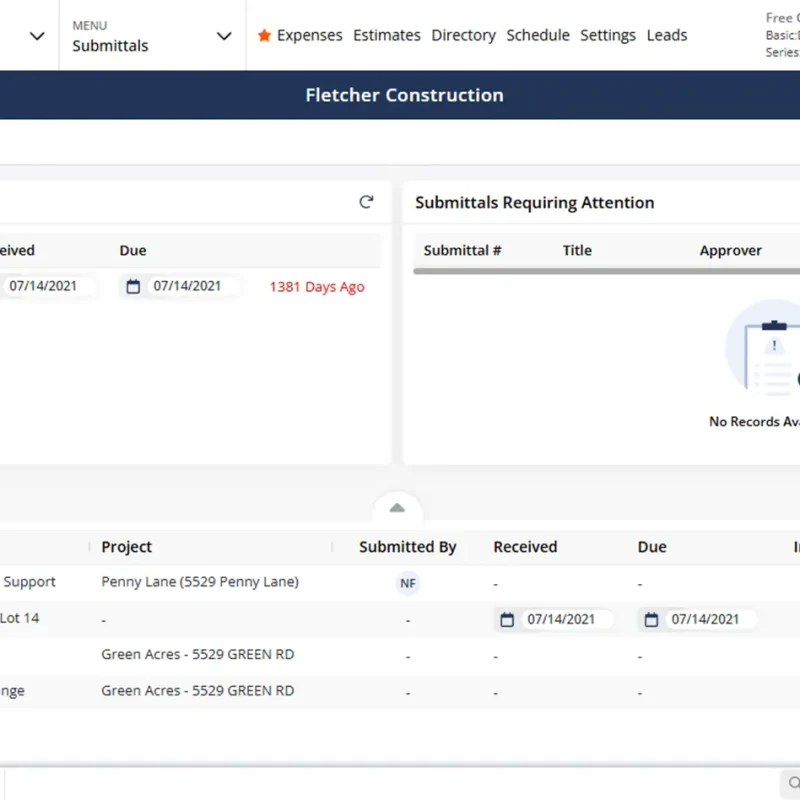Click the Submittals Requiring Attention heading
Image resolution: width=800 pixels, height=800 pixels.
(534, 203)
